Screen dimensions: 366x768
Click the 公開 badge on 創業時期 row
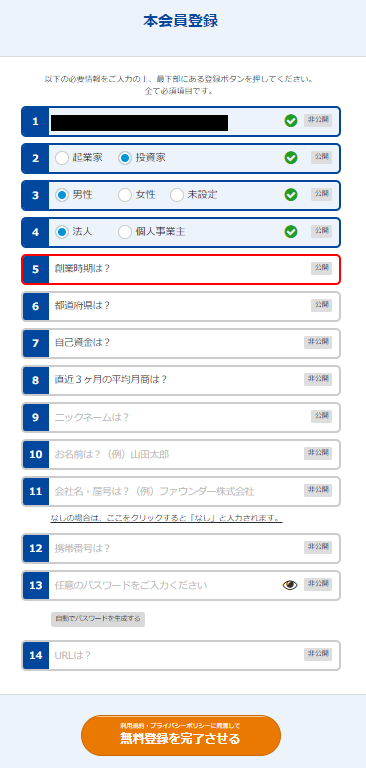click(321, 268)
